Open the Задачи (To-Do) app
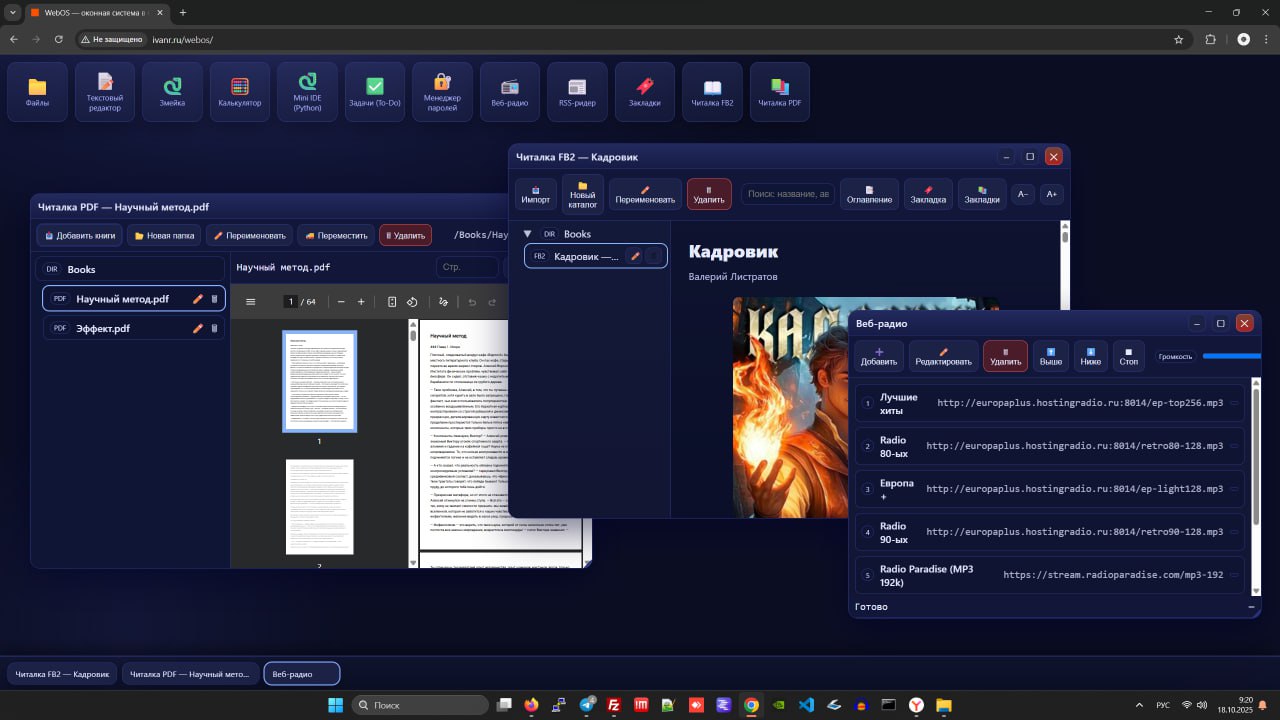1280x720 pixels. point(375,92)
